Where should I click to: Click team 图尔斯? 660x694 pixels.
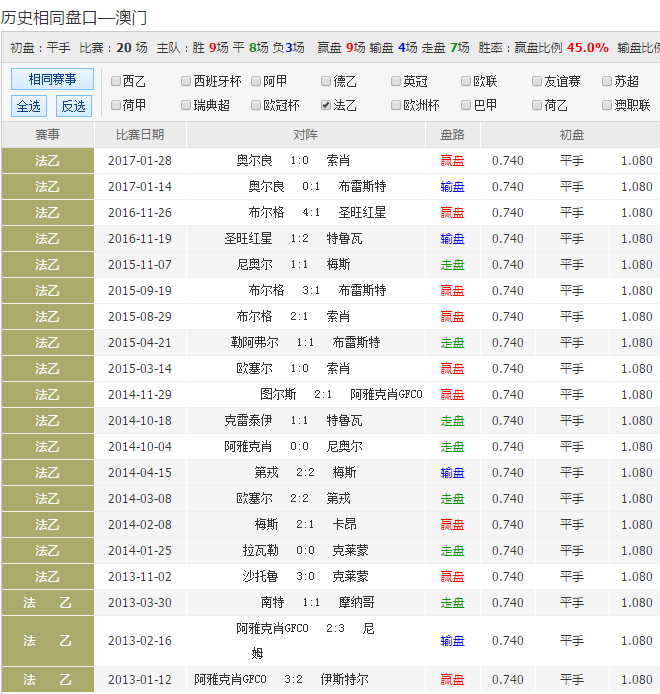coord(278,394)
